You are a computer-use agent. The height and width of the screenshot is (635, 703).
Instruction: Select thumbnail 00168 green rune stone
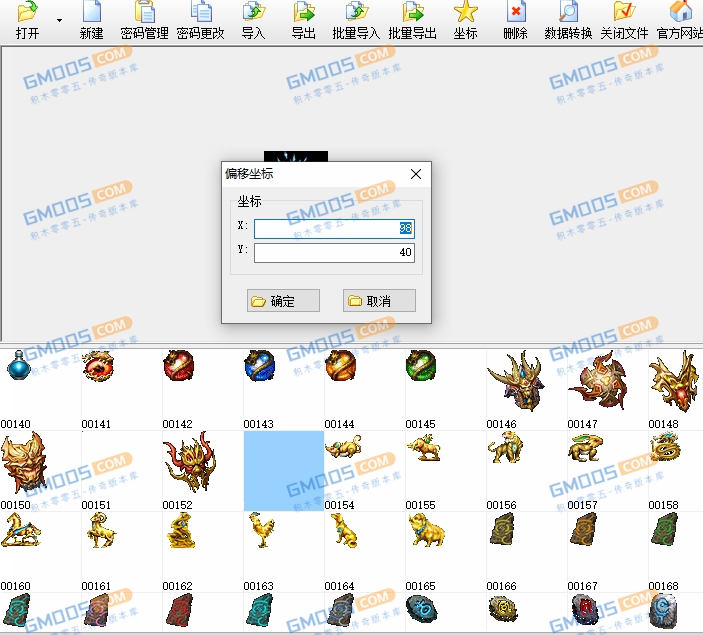[676, 552]
